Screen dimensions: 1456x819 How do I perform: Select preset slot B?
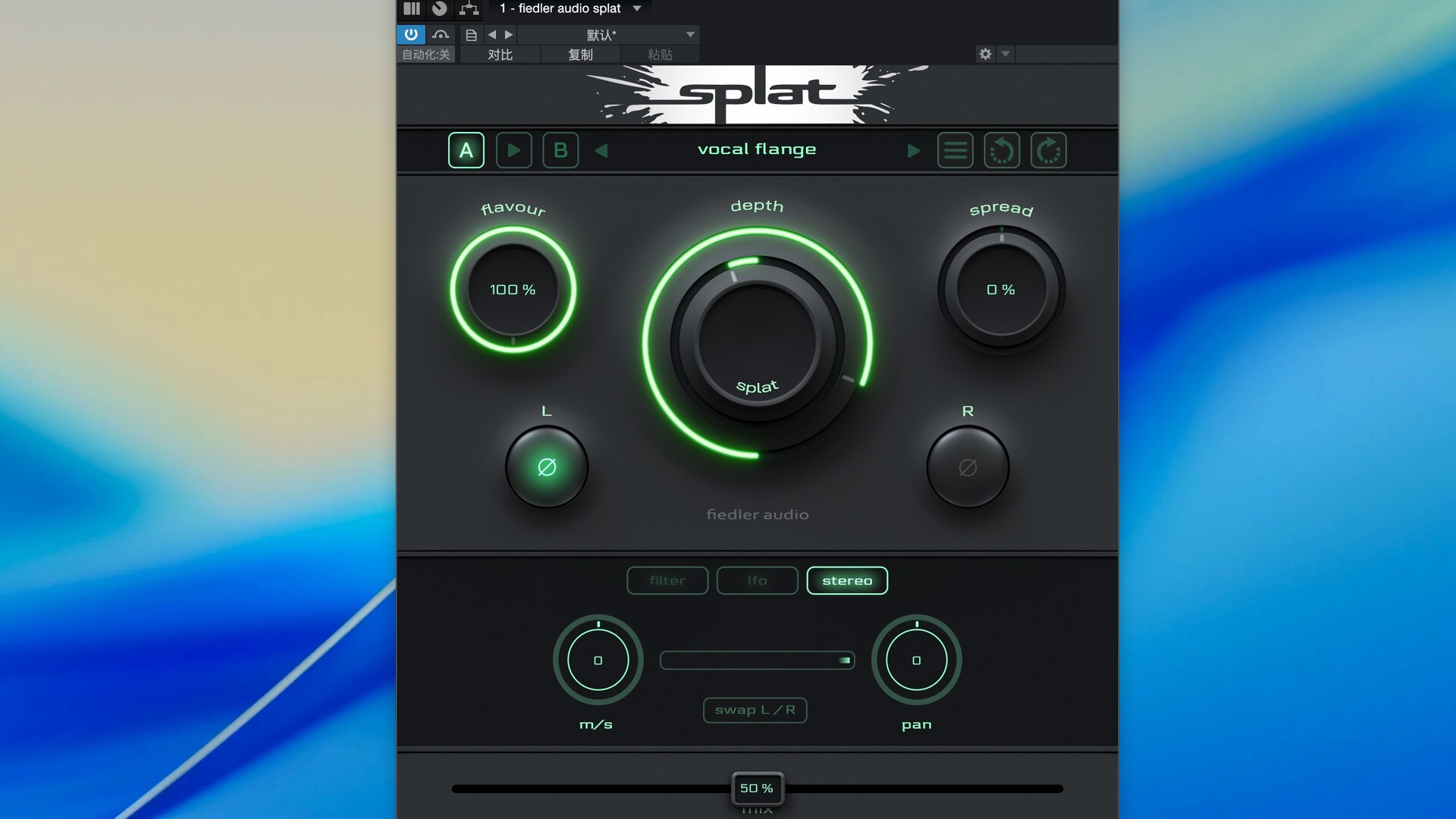coord(560,150)
